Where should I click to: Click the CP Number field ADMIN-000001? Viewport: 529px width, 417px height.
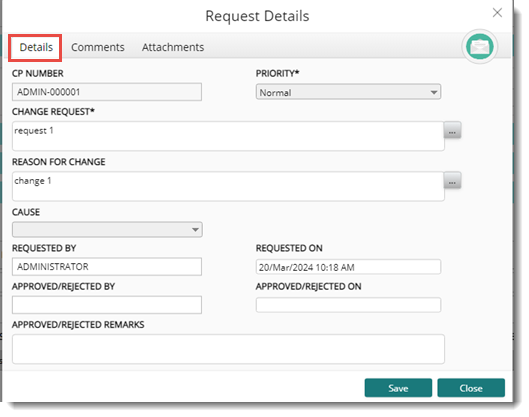tap(107, 92)
